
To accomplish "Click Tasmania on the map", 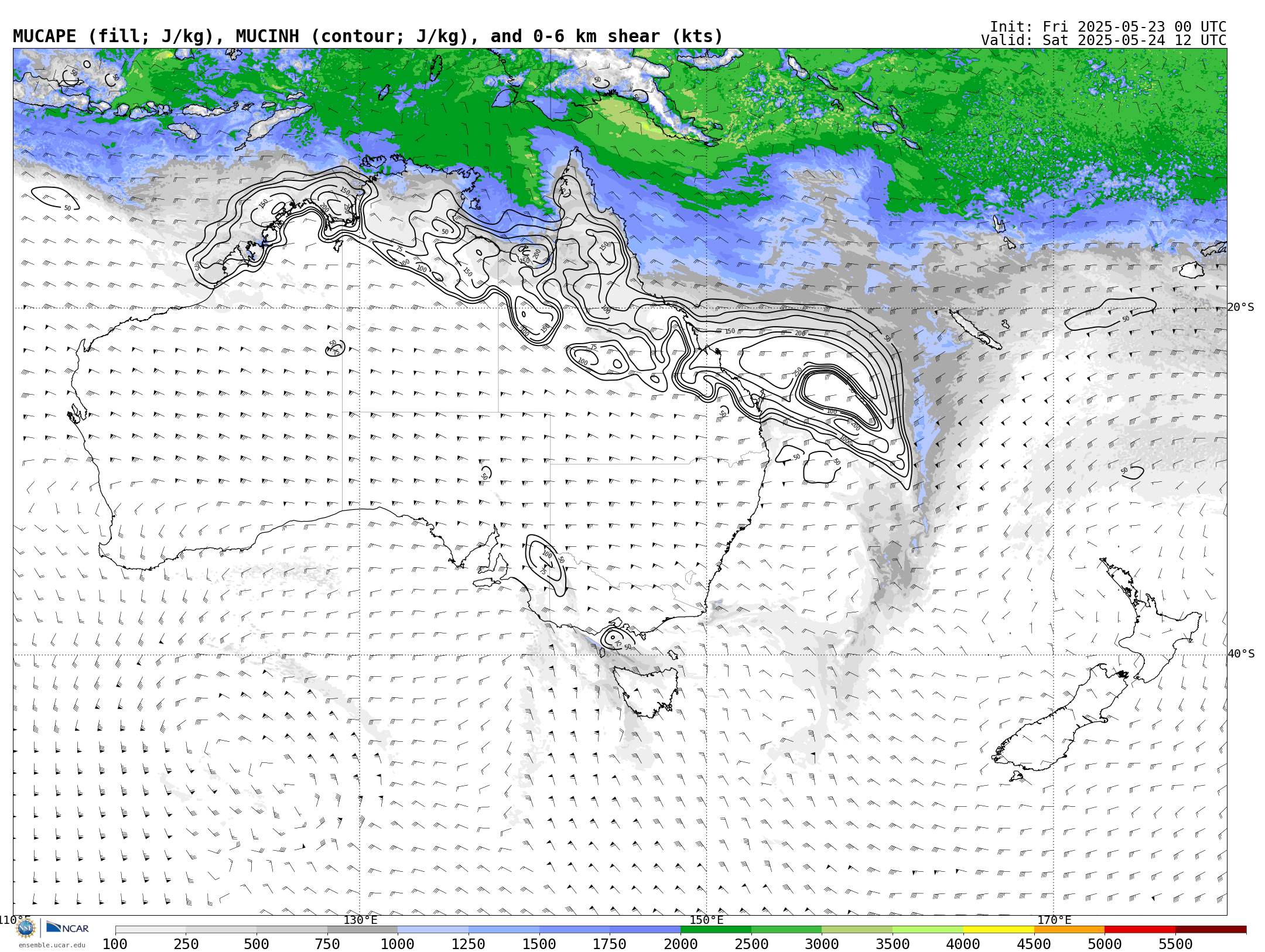I will coord(647,691).
